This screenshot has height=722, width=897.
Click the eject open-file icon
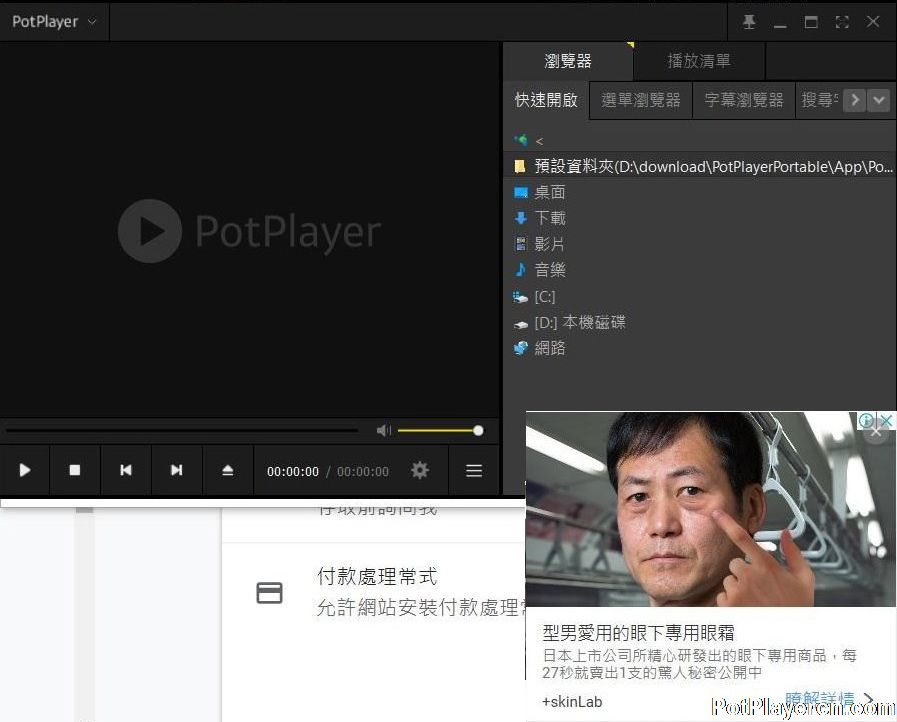point(227,470)
